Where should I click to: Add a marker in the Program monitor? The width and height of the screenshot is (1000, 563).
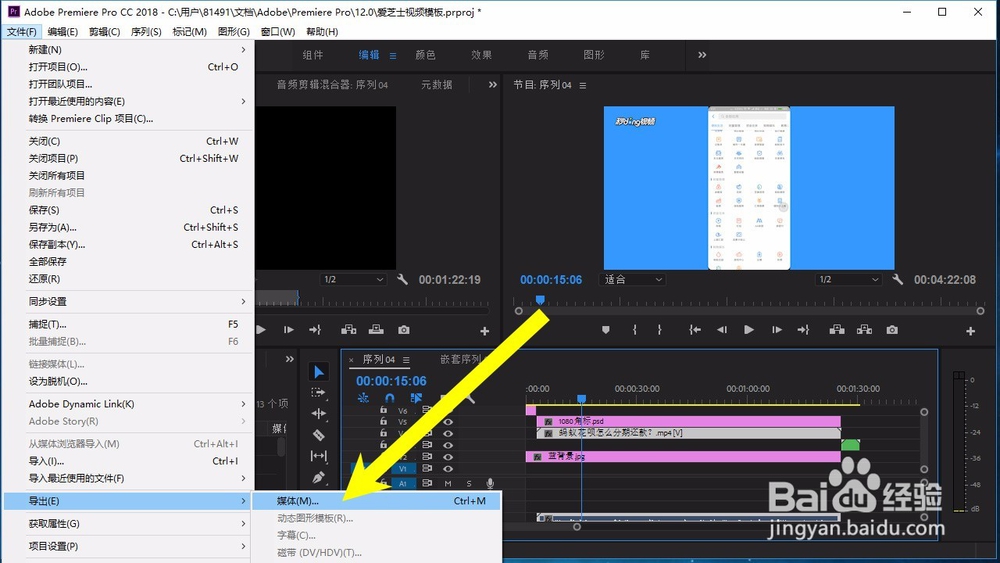pyautogui.click(x=606, y=330)
